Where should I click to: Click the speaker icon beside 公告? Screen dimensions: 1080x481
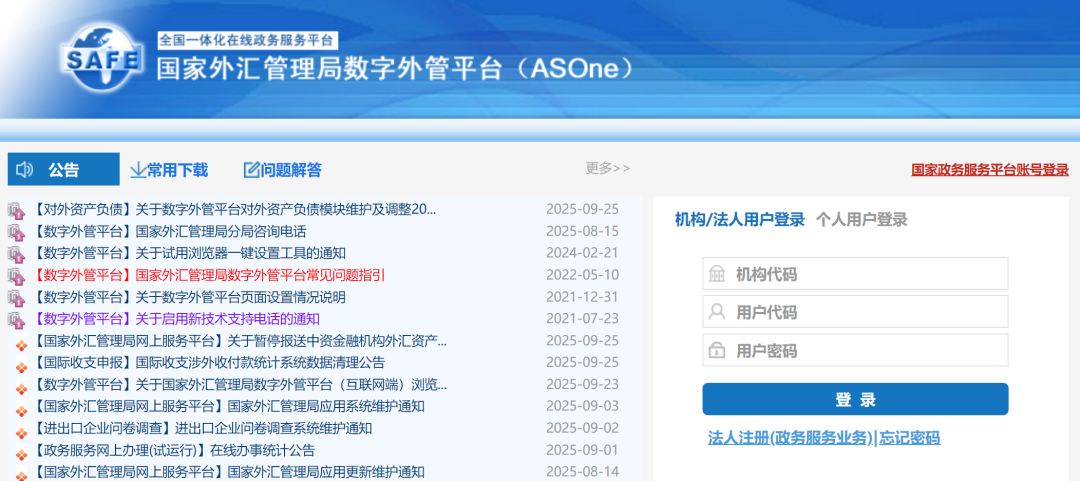pyautogui.click(x=24, y=170)
